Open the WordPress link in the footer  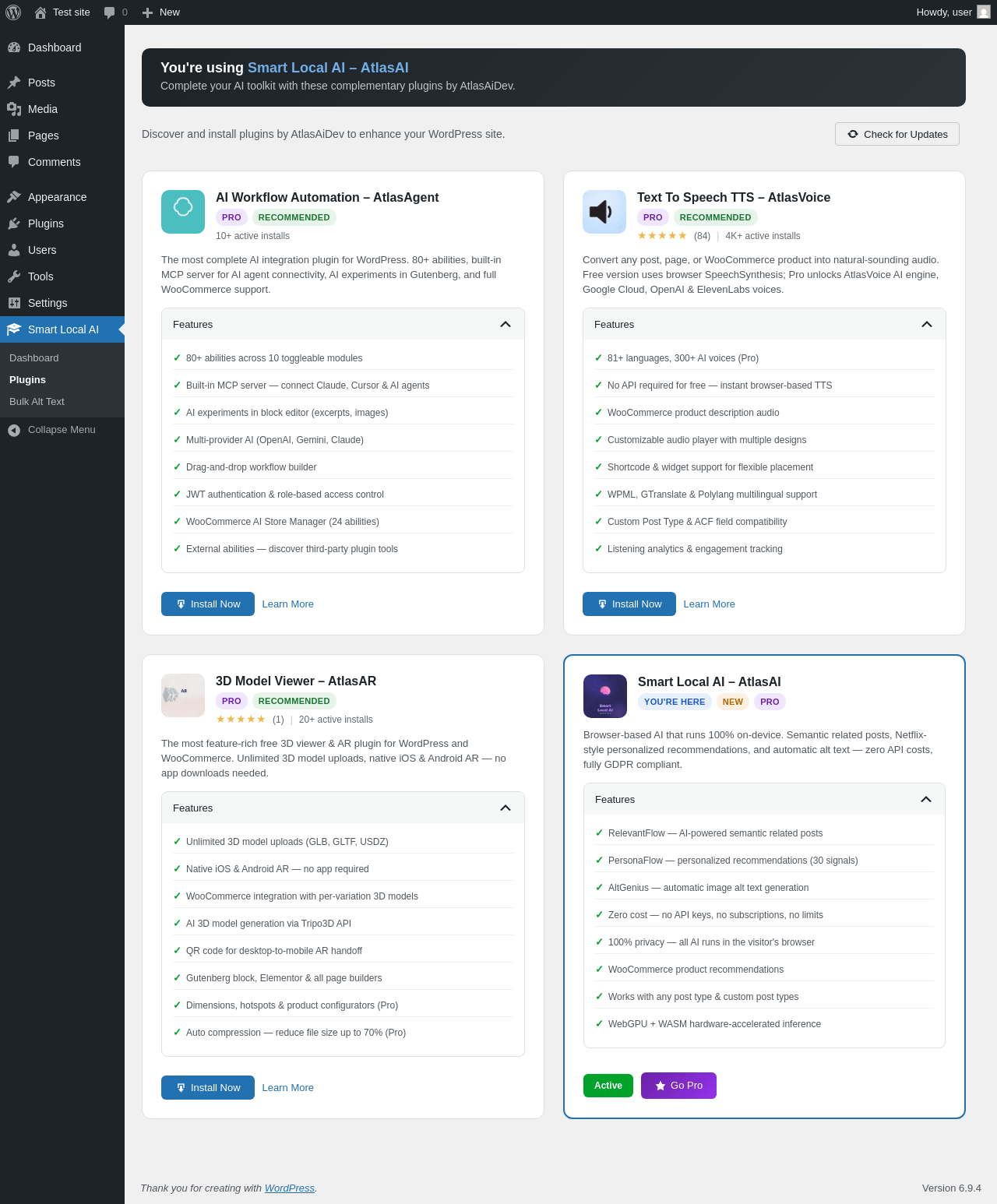click(x=290, y=1188)
